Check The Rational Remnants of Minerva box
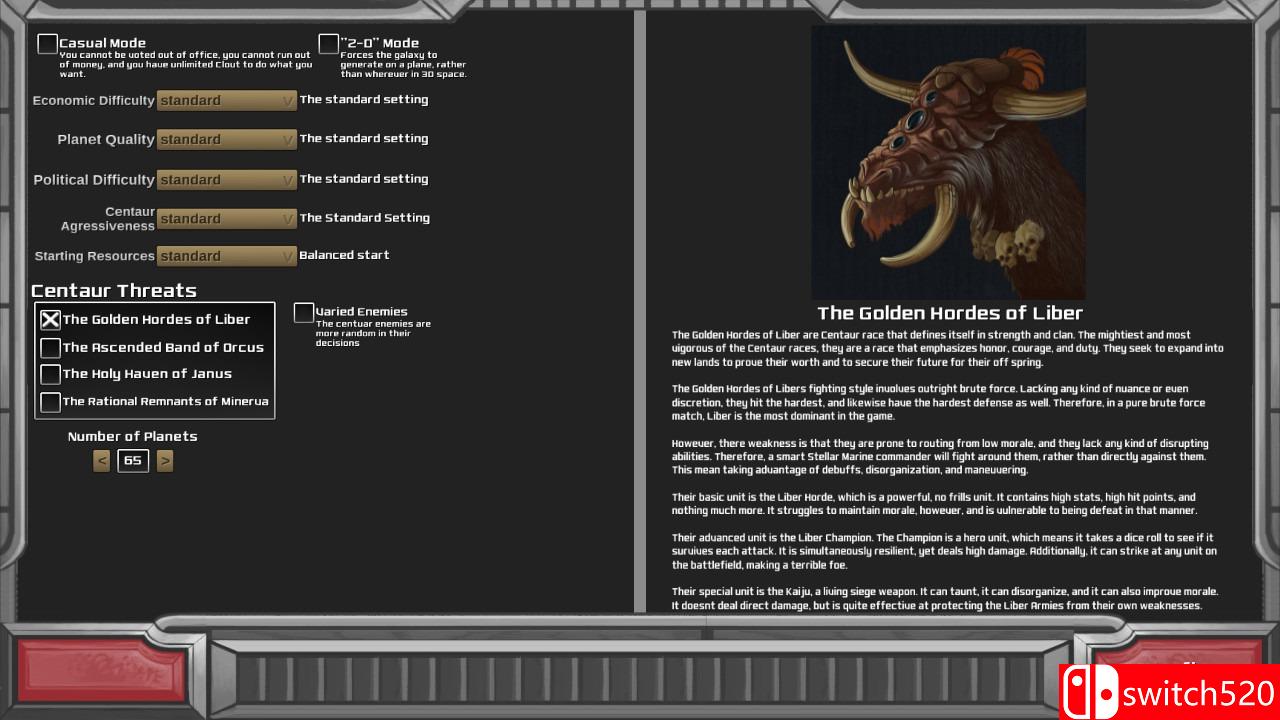This screenshot has height=720, width=1280. click(50, 402)
